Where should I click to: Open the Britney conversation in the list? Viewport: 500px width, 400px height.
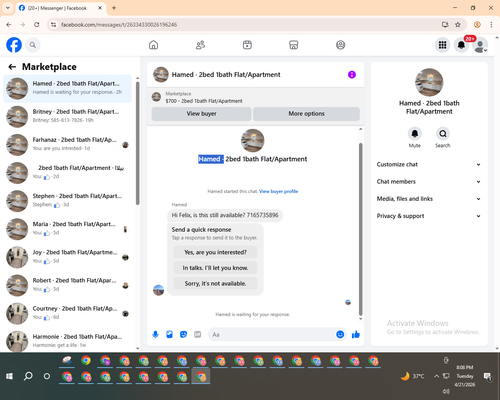point(68,117)
